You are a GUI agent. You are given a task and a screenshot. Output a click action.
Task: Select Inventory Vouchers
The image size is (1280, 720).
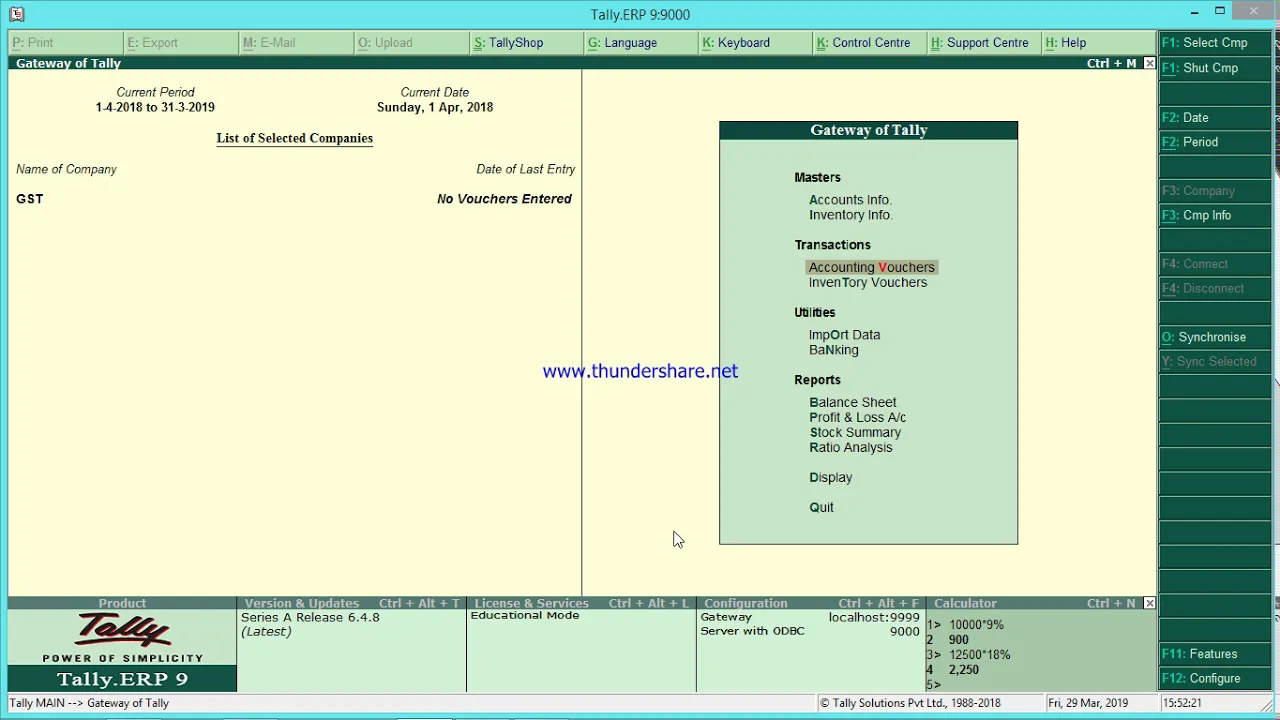(867, 282)
